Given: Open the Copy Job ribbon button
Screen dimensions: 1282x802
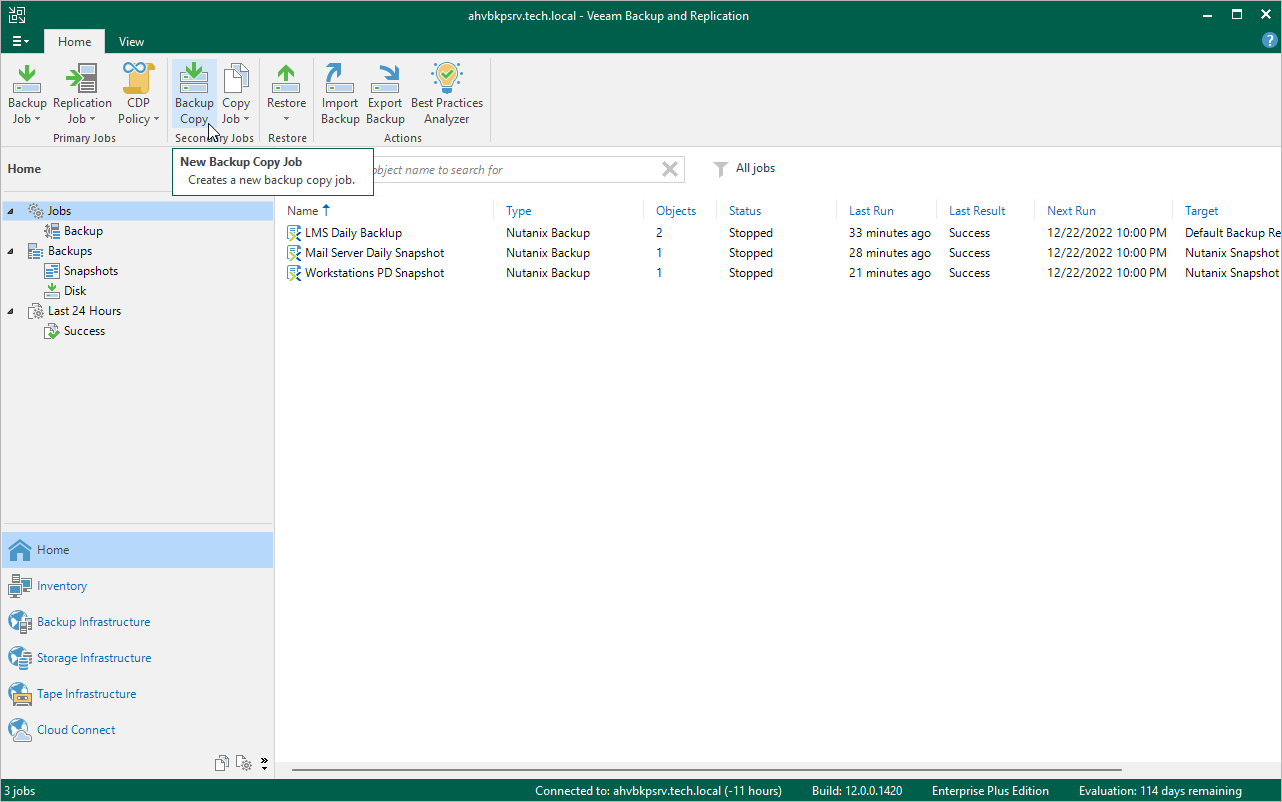Looking at the screenshot, I should tap(236, 93).
